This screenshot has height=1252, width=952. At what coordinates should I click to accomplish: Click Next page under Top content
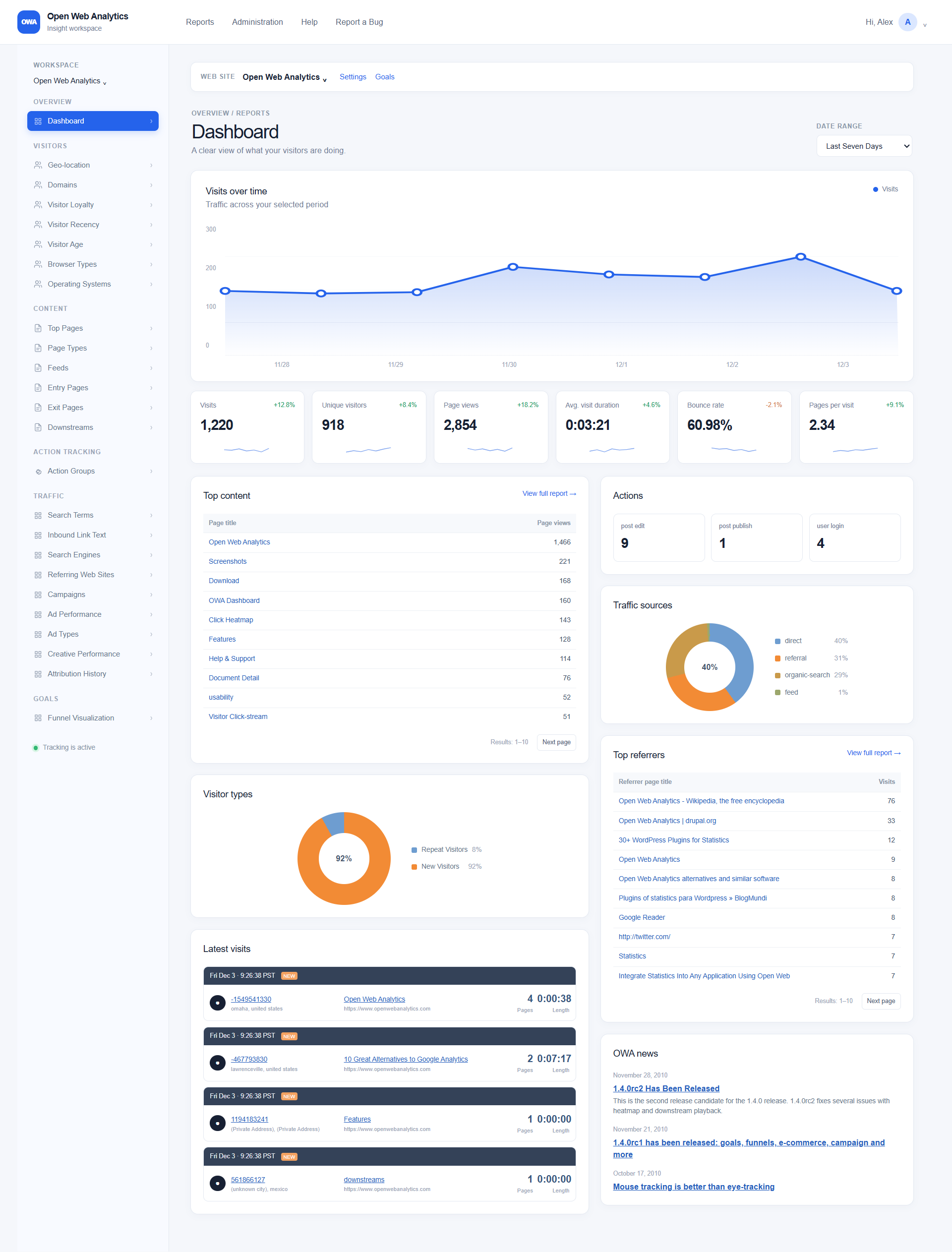(x=556, y=743)
